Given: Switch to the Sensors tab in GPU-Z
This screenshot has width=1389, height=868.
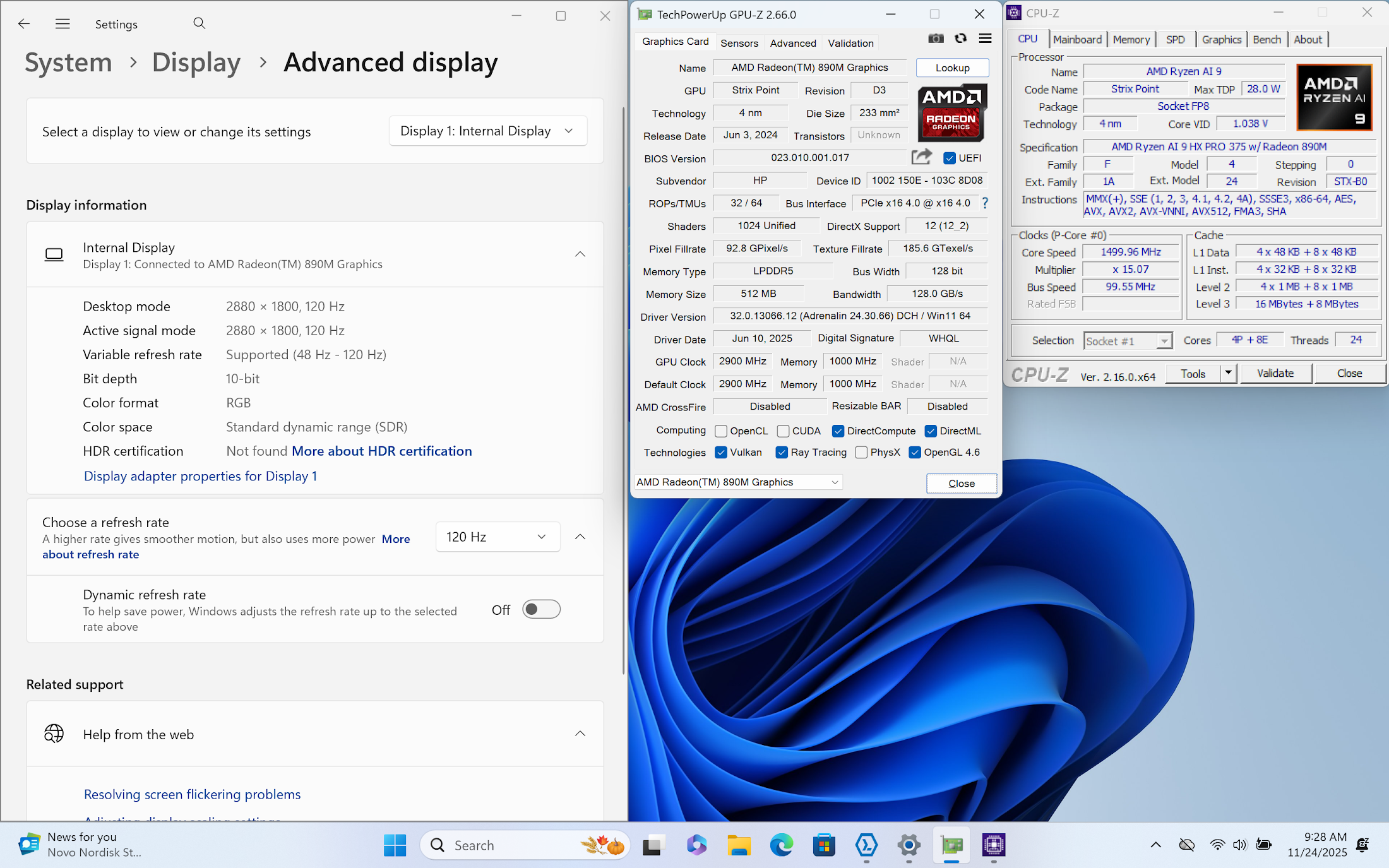Looking at the screenshot, I should (x=739, y=43).
